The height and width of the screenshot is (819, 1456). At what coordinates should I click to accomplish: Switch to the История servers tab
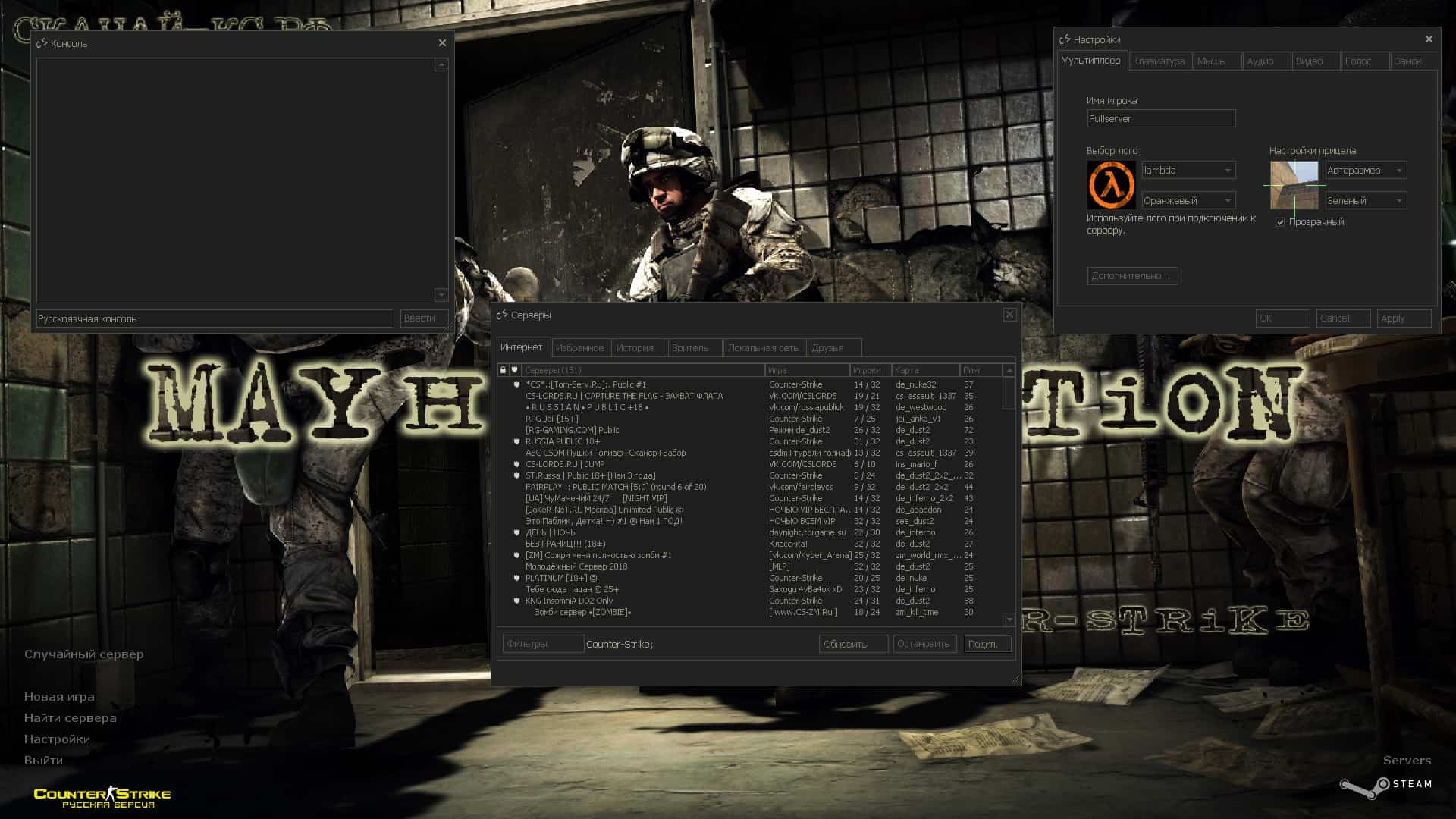pos(639,348)
